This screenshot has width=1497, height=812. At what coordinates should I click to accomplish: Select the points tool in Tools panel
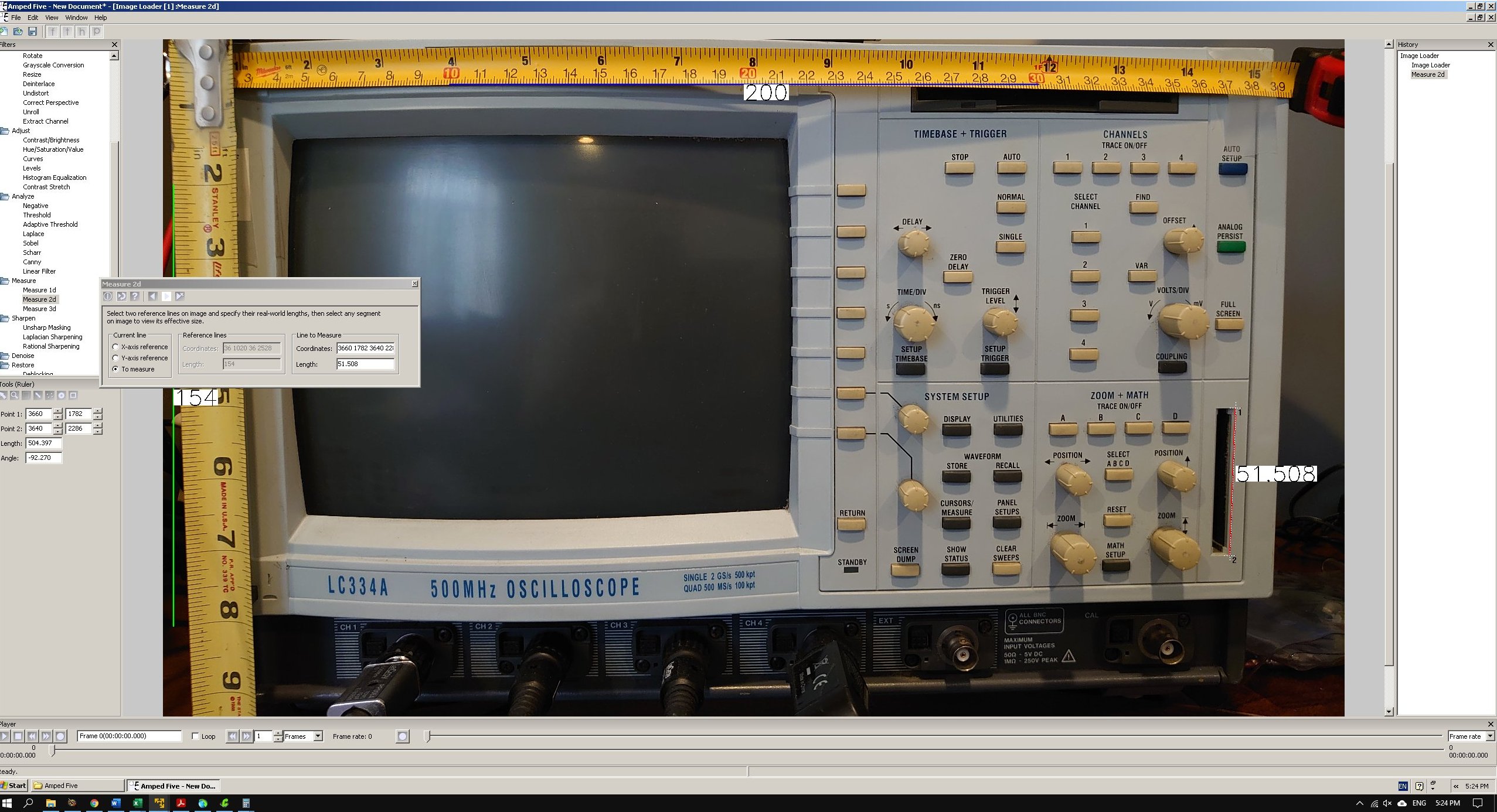pos(50,395)
